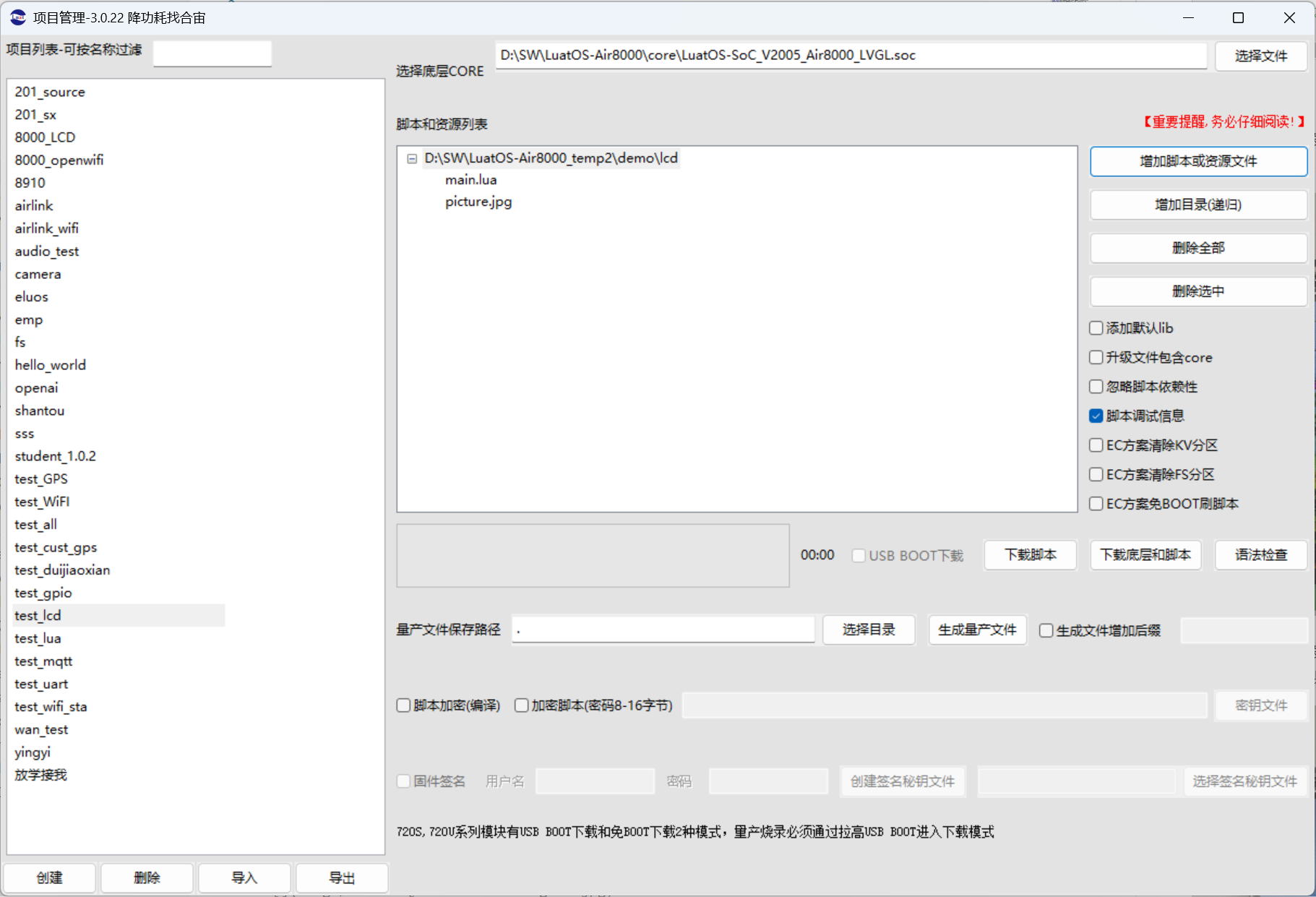Select project test_duijiaoxian
This screenshot has height=897, width=1316.
(62, 570)
